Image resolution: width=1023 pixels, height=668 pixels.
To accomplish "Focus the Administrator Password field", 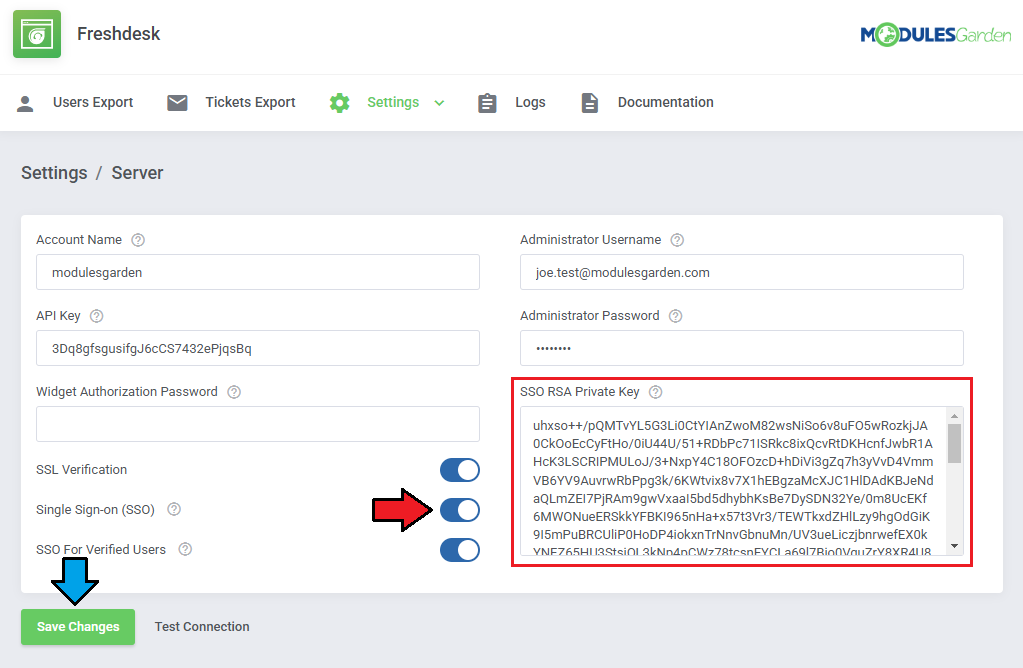I will [x=742, y=348].
